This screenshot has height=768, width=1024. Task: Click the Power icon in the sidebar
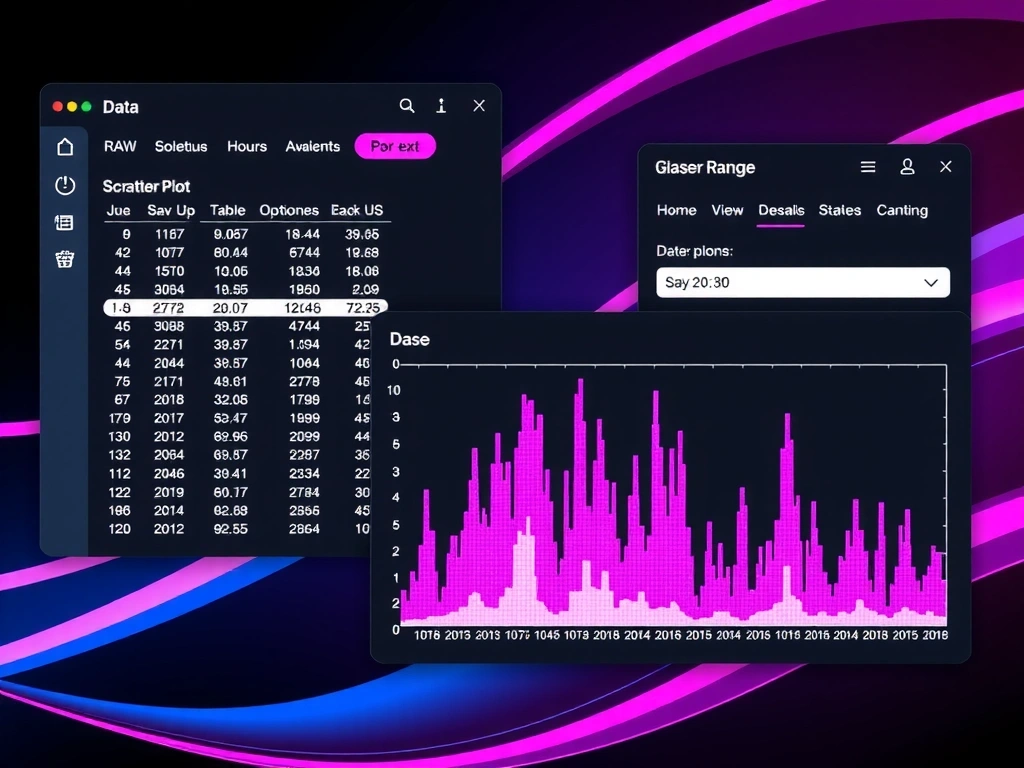click(x=64, y=185)
